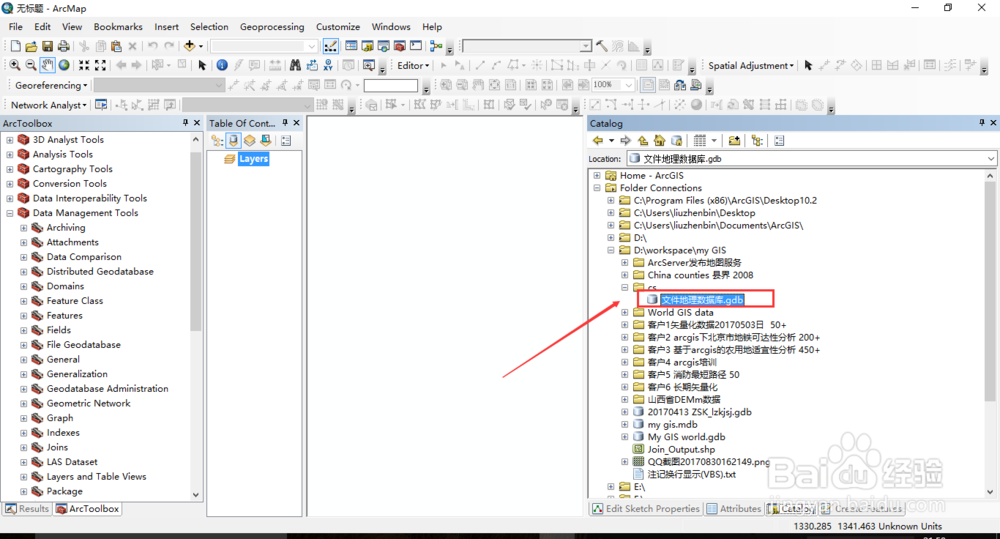1000x539 pixels.
Task: Expand the 3D Analyst Tools toolbox
Action: tap(10, 140)
